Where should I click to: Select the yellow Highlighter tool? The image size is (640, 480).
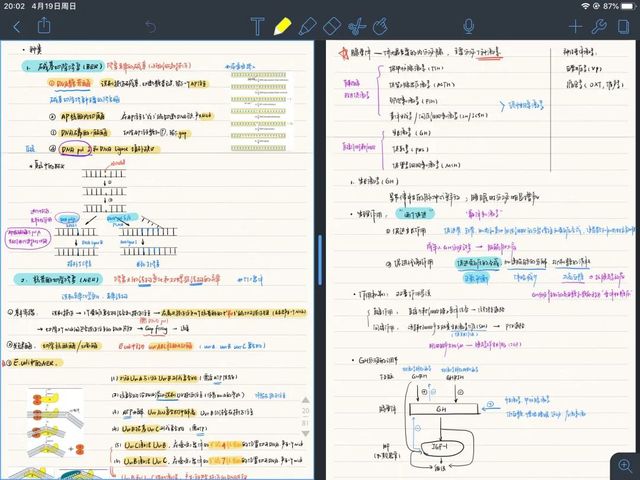tap(283, 26)
